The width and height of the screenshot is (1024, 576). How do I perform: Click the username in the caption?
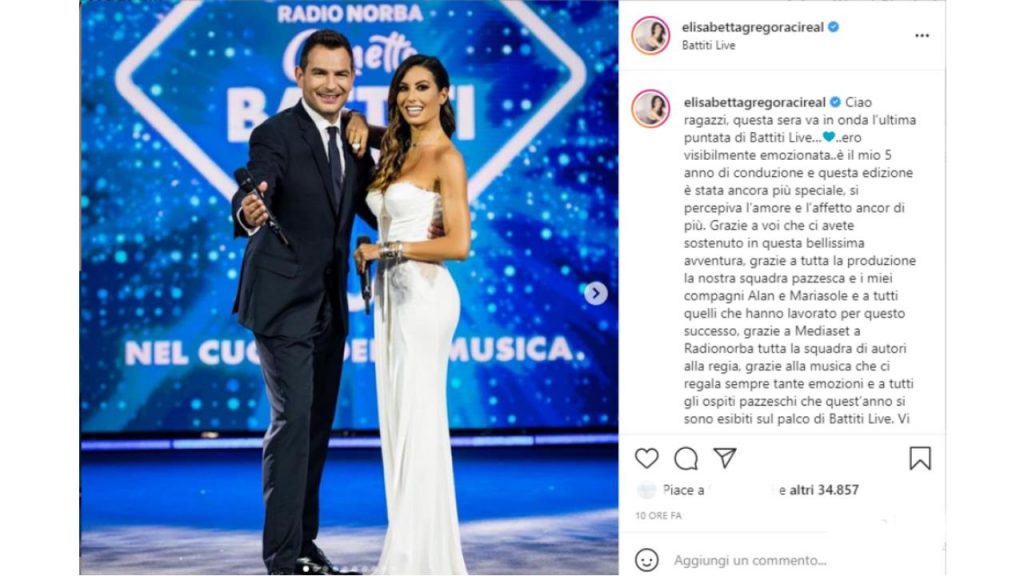(x=755, y=103)
